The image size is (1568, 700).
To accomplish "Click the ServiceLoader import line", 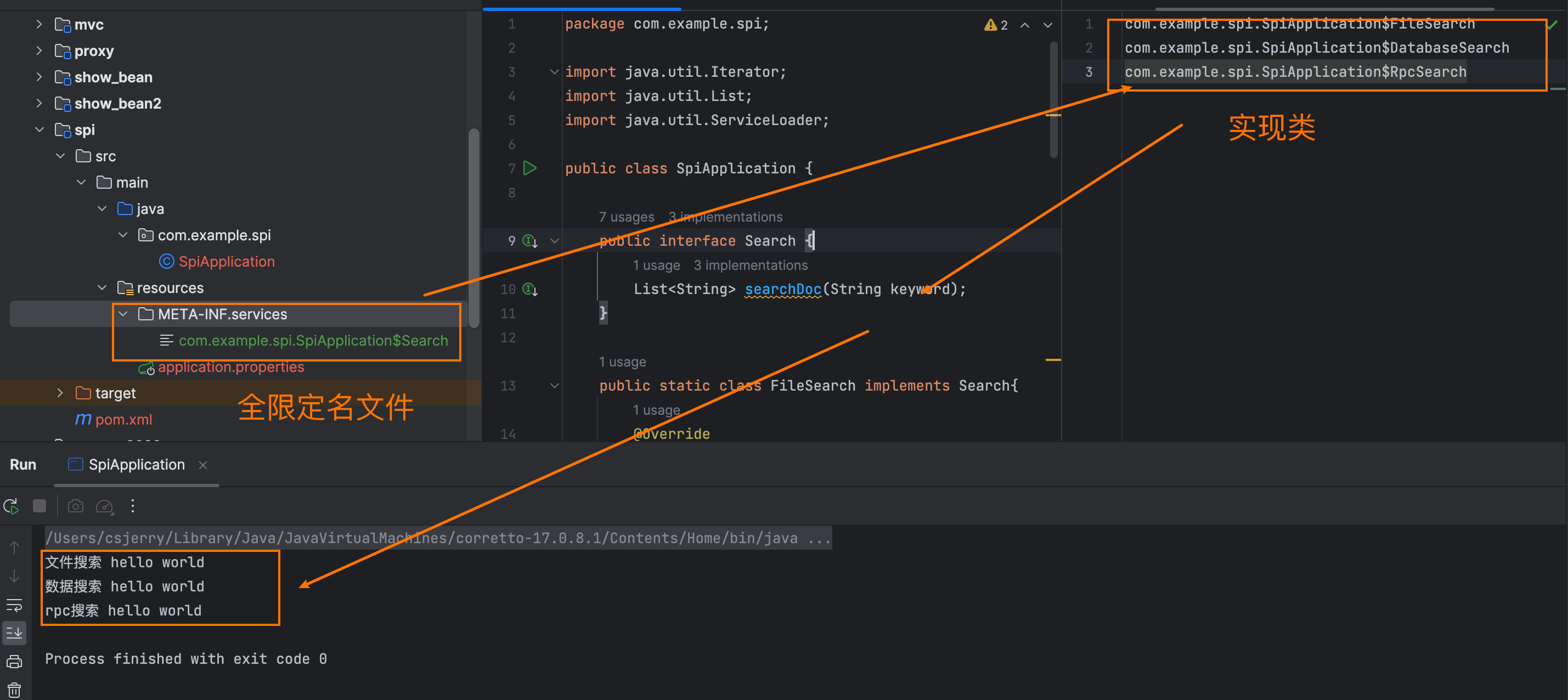I will [x=697, y=120].
